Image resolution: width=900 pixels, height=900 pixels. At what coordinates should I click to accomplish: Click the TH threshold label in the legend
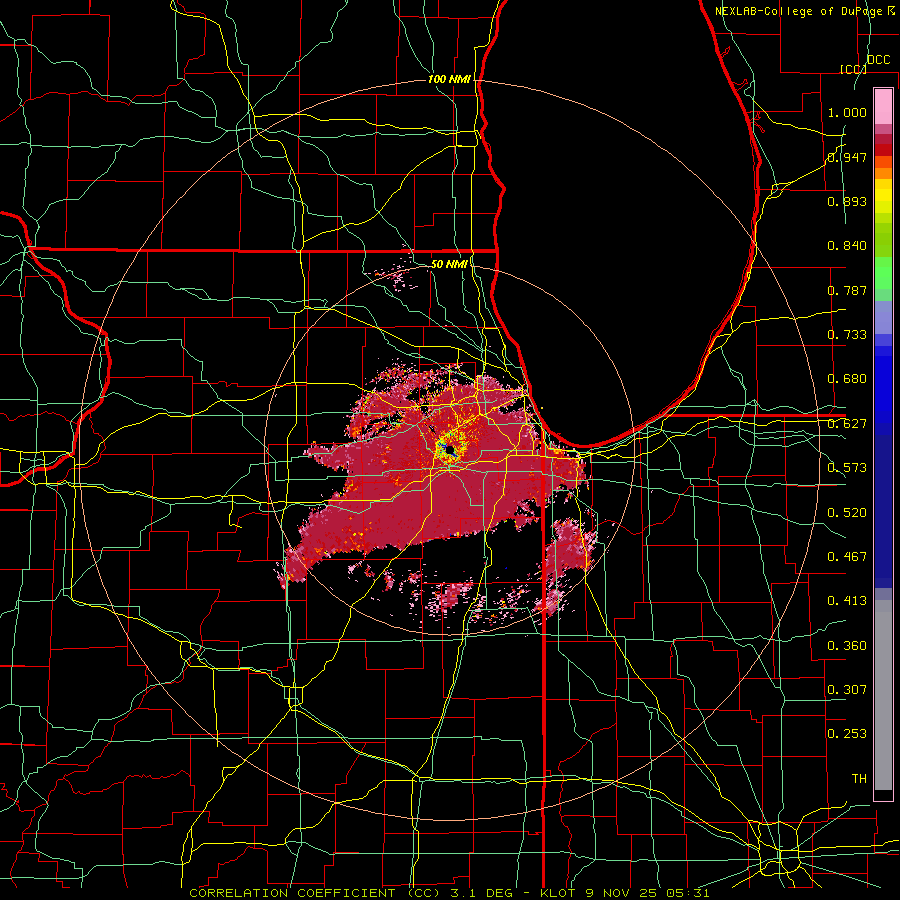(x=859, y=779)
